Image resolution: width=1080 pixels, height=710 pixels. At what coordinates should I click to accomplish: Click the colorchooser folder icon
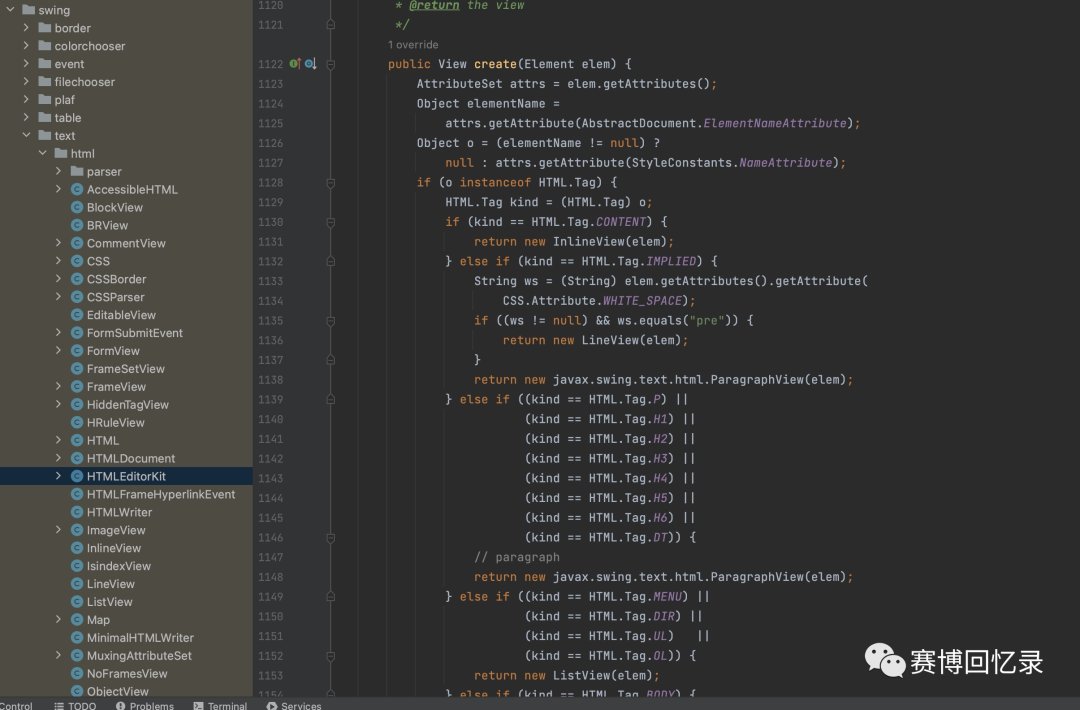(x=45, y=46)
